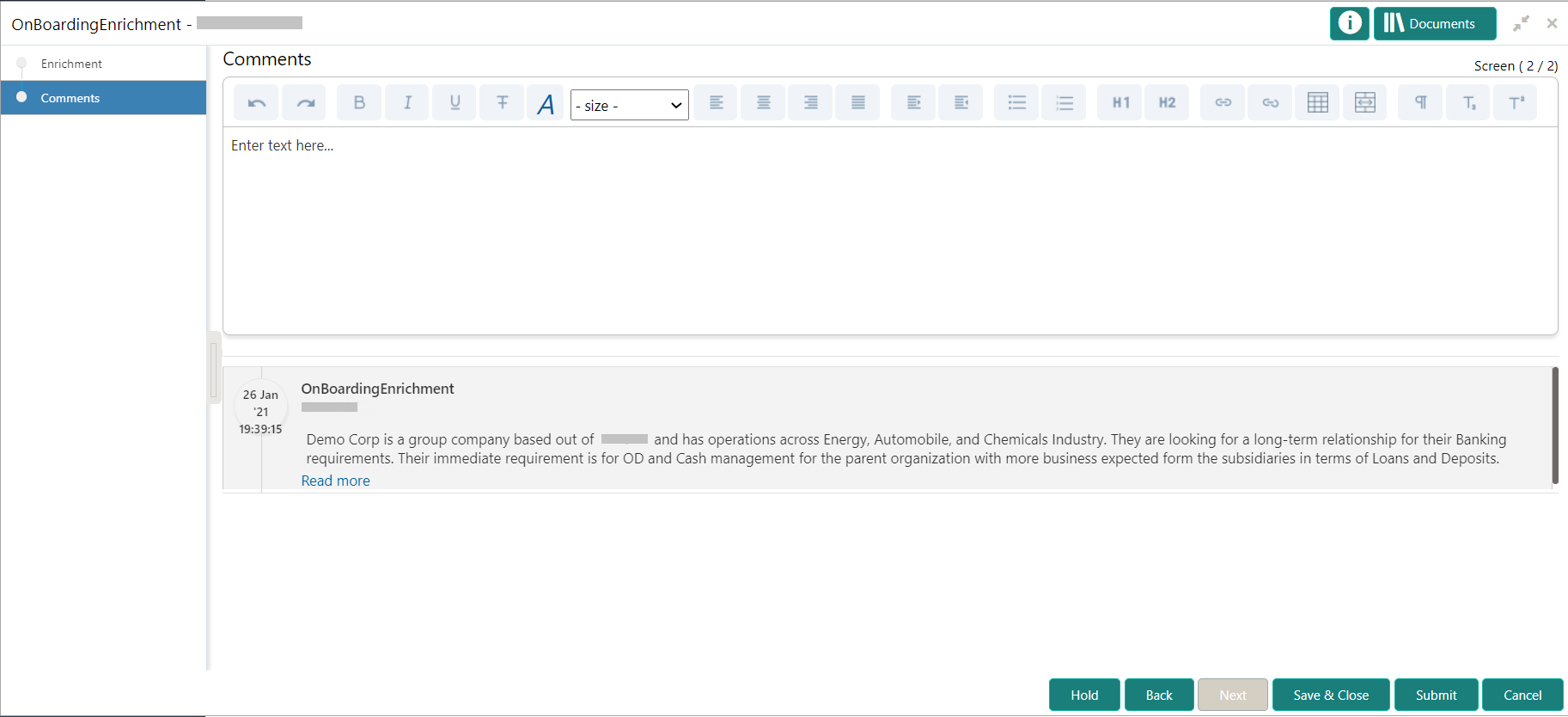Apply H1 heading style
The image size is (1568, 717).
(x=1120, y=103)
